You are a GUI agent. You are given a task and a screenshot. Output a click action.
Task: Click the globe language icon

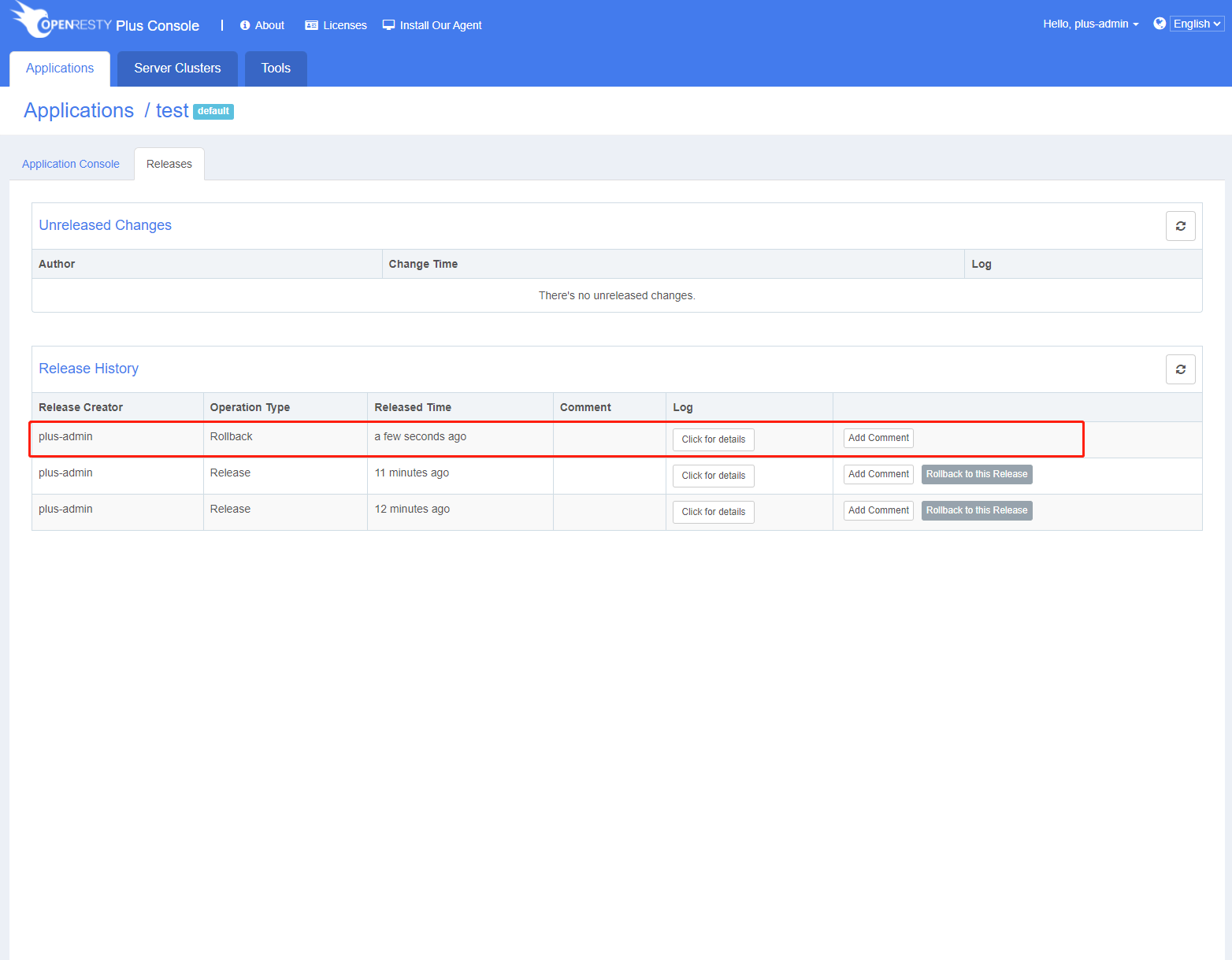pos(1160,24)
